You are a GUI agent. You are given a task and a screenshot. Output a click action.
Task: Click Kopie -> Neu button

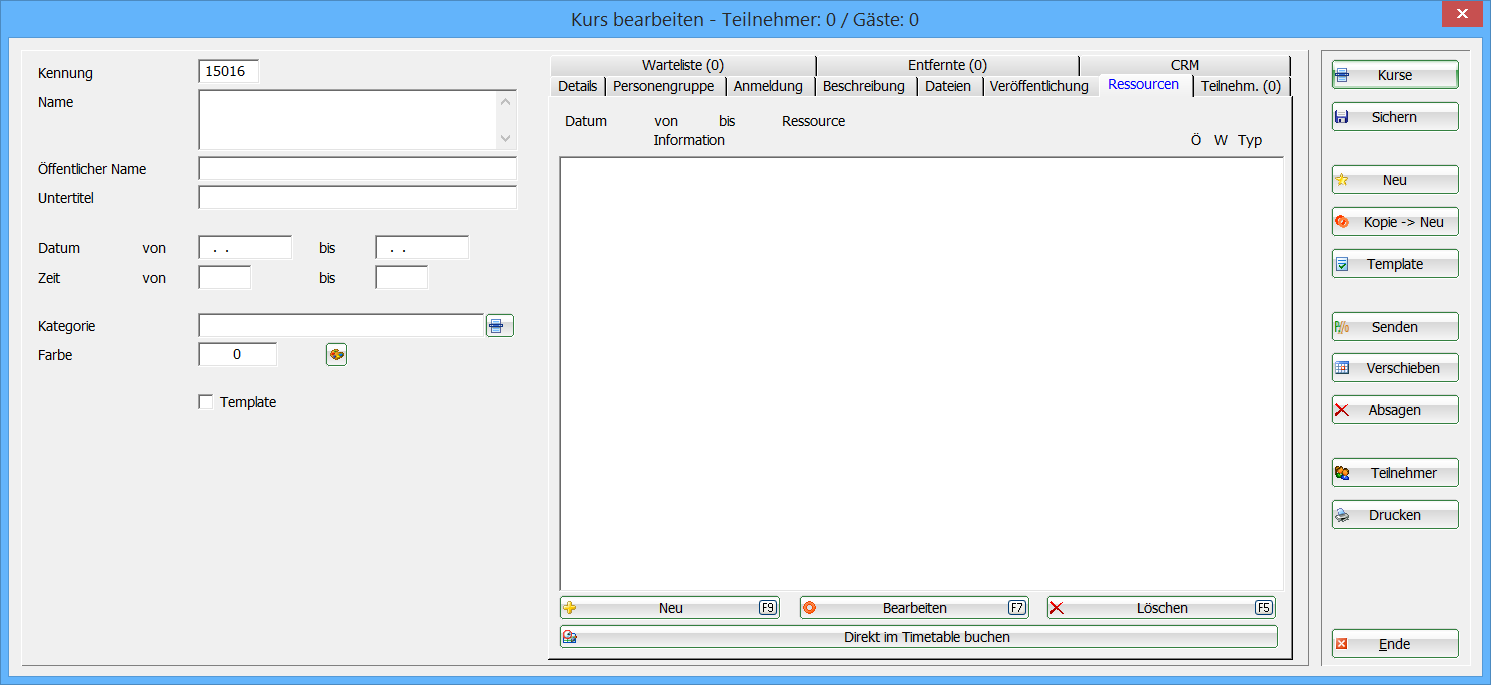(x=1394, y=222)
